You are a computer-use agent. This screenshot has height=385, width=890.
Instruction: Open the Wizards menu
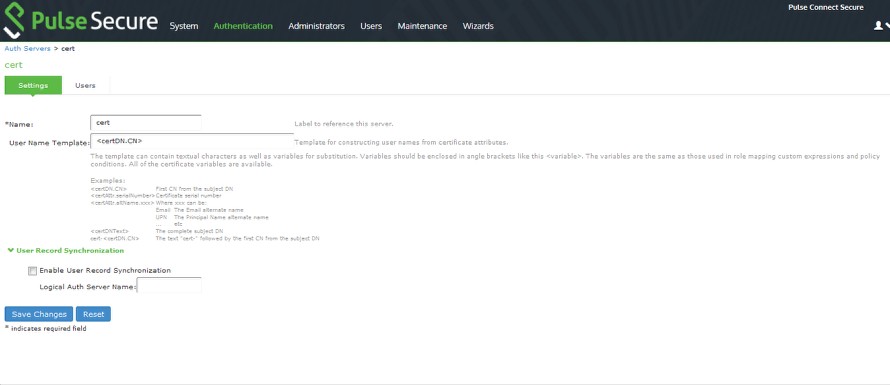[478, 26]
